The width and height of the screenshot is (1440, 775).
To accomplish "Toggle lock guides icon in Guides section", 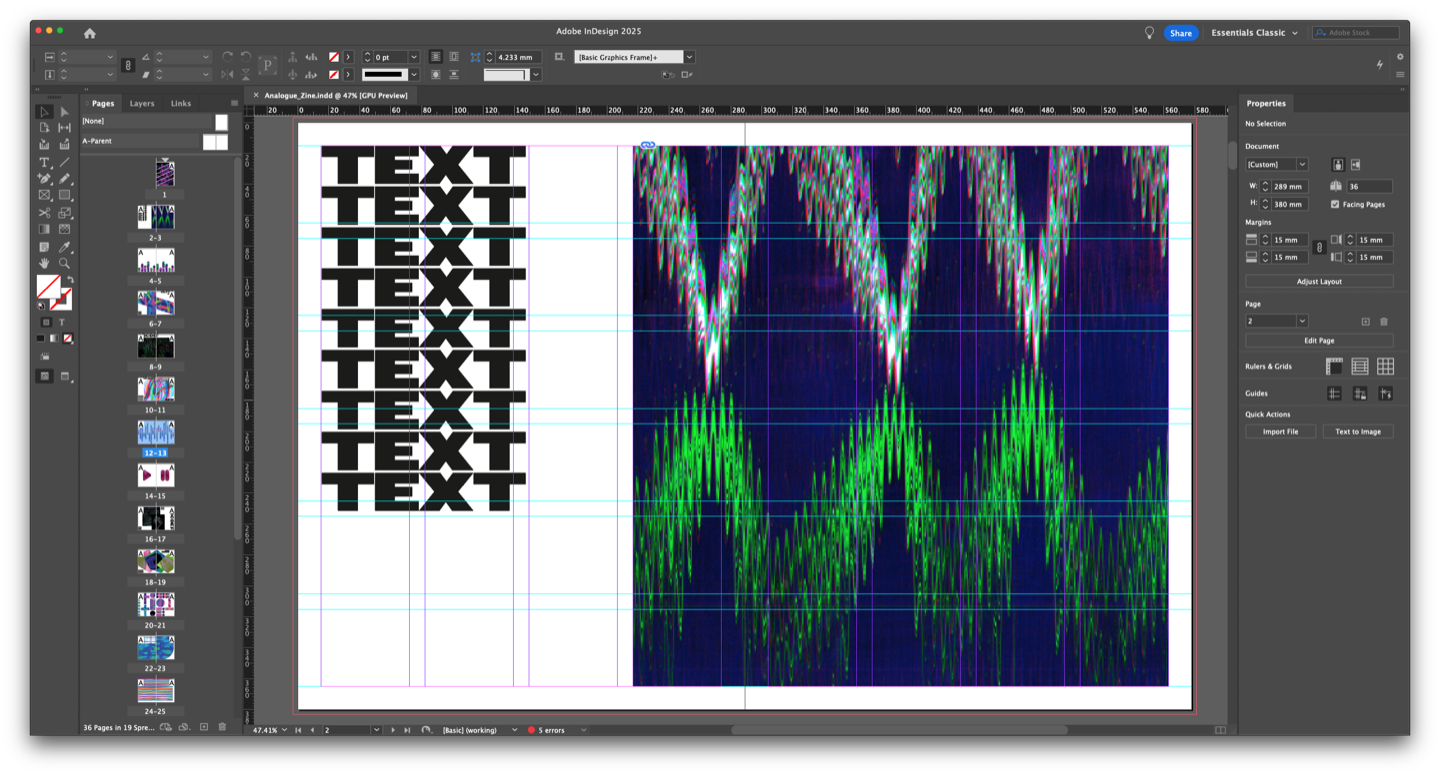I will click(x=1360, y=394).
